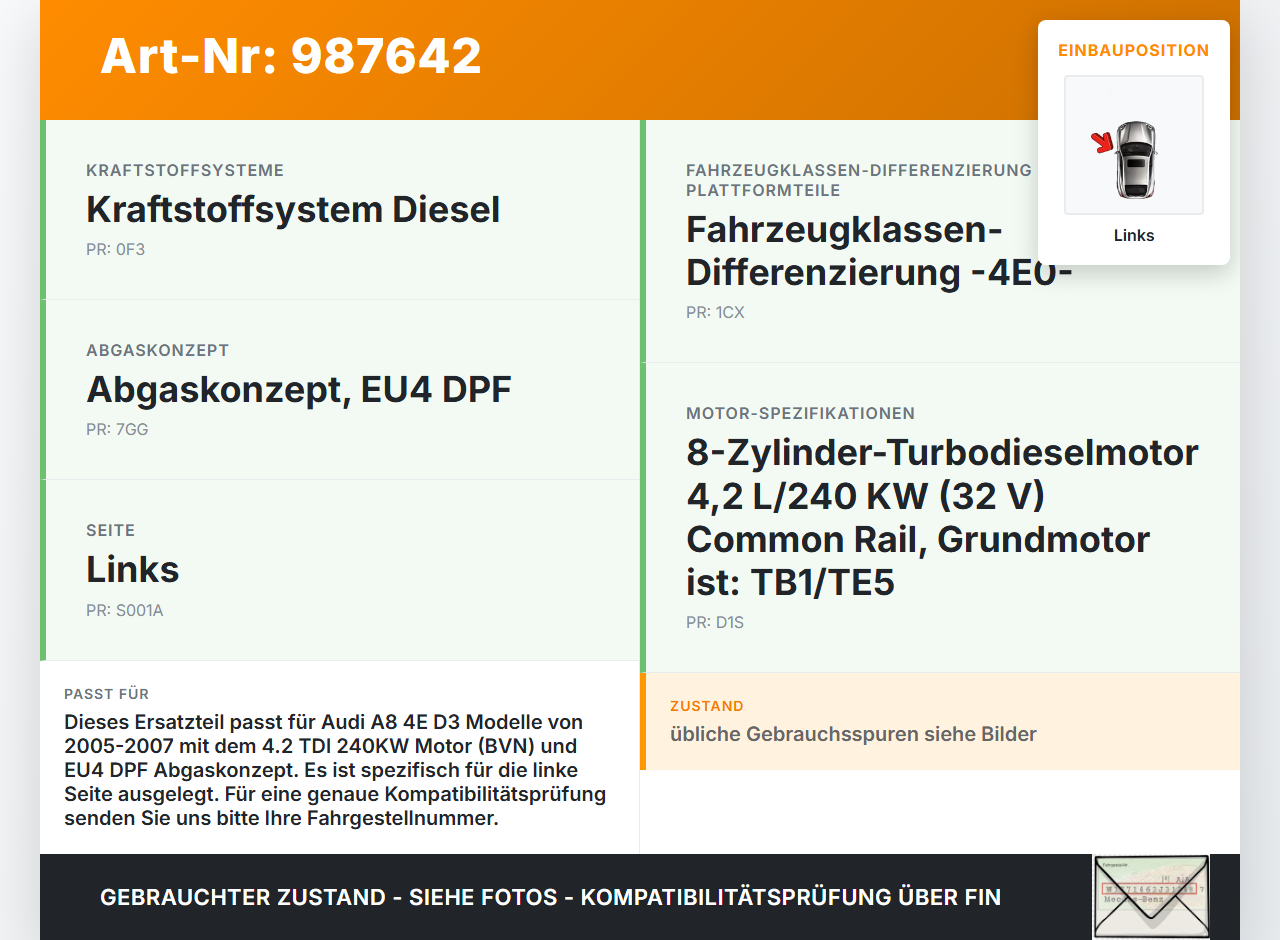
Task: Select the orange header banner
Action: tap(640, 60)
